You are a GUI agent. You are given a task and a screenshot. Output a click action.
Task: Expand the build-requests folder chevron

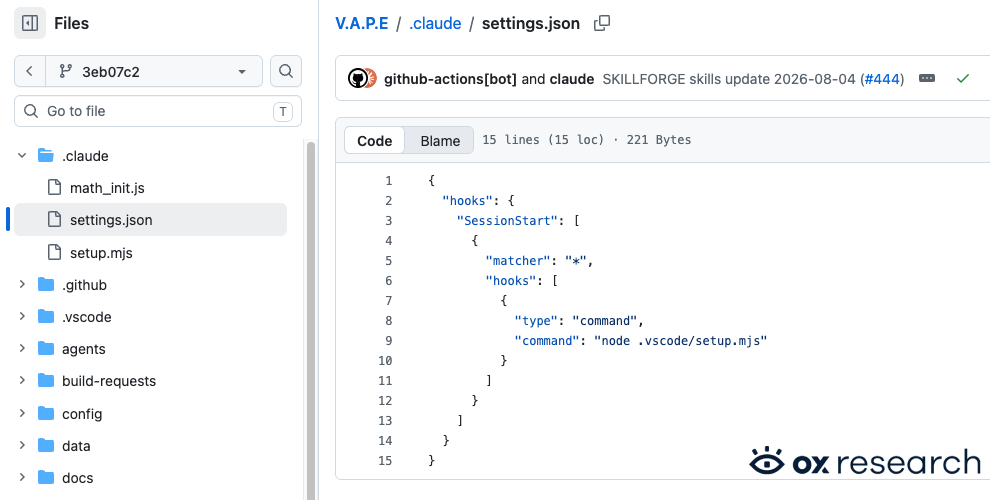(x=22, y=381)
